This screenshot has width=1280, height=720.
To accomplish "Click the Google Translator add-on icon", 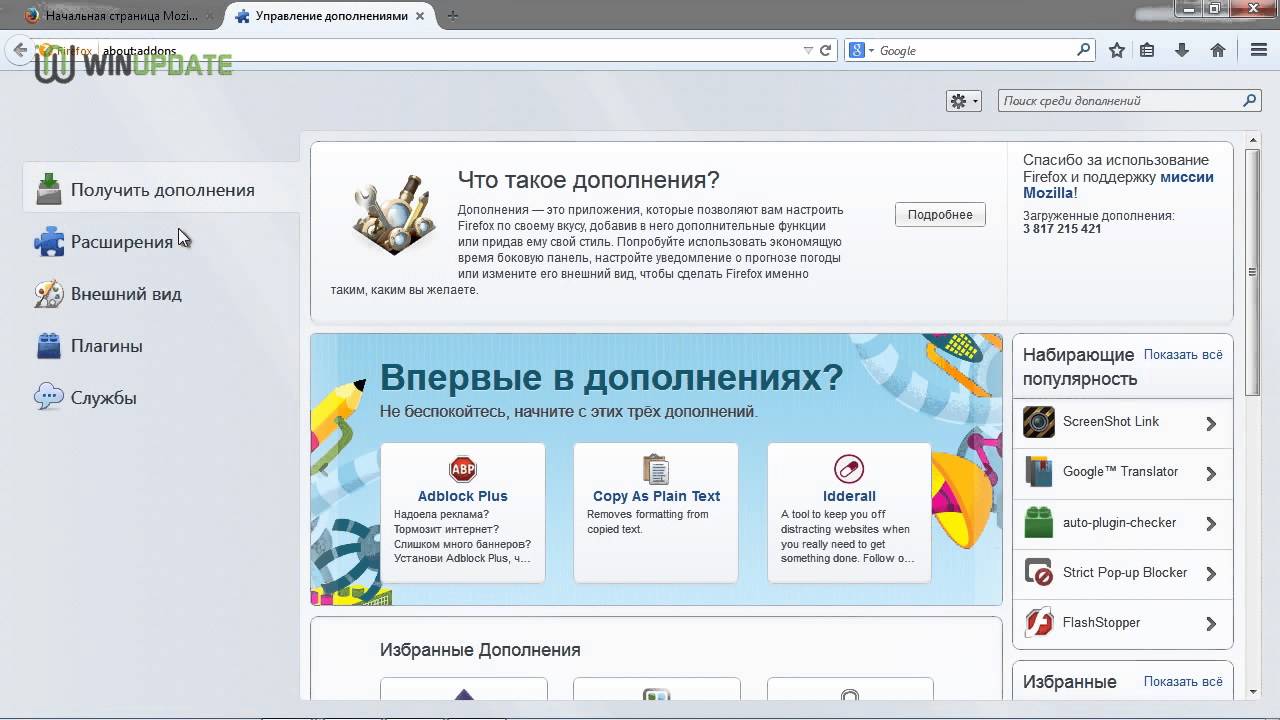I will tap(1039, 472).
